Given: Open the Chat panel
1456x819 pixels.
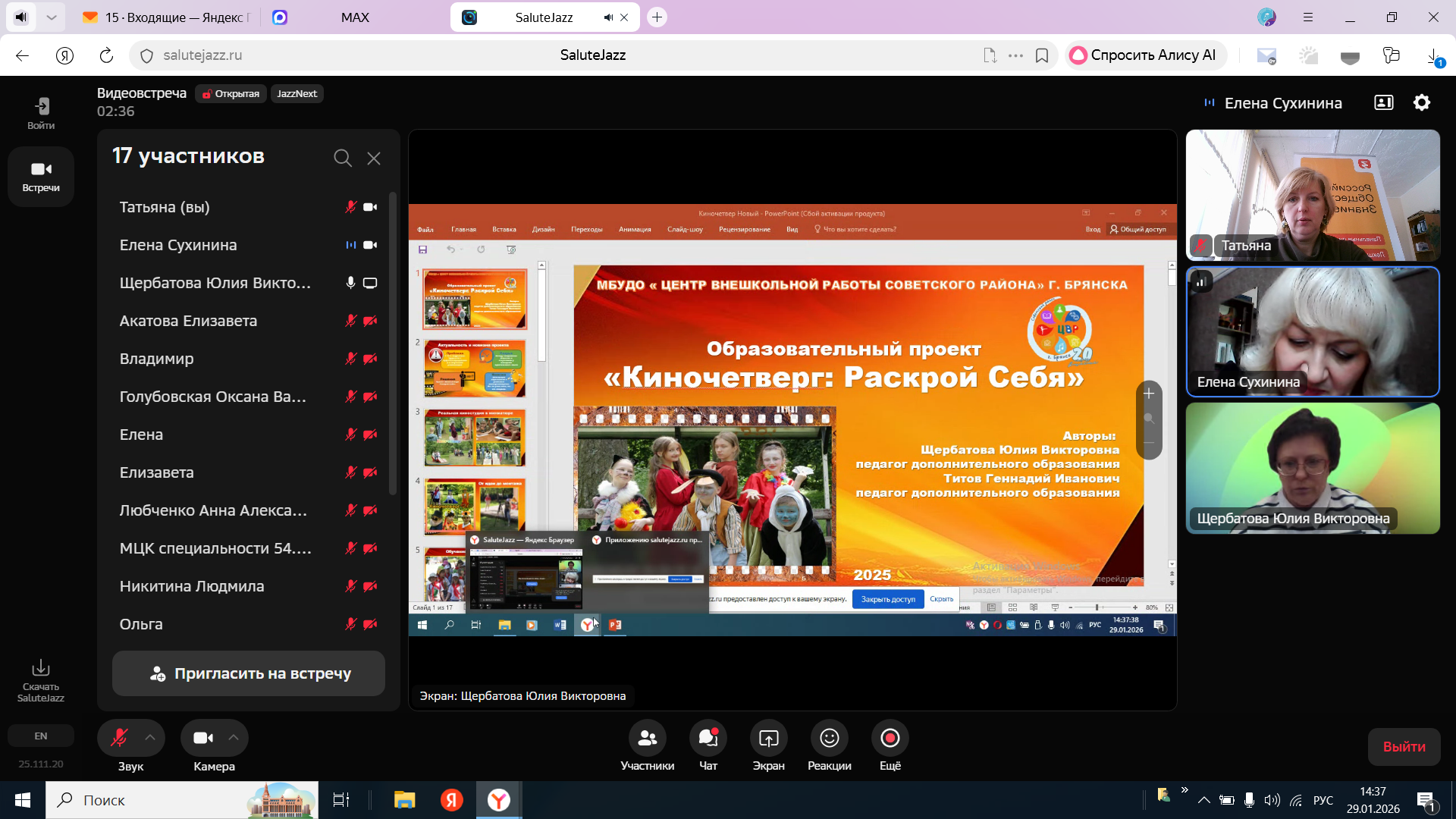Looking at the screenshot, I should [708, 738].
